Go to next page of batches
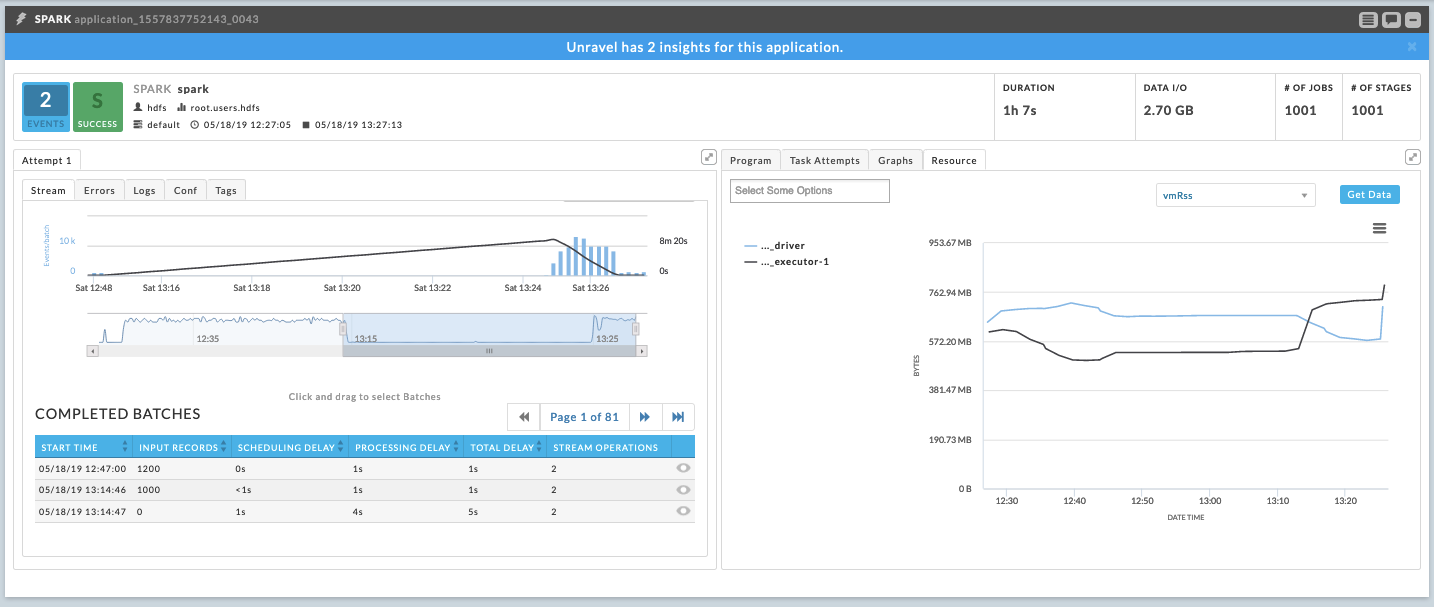 645,417
